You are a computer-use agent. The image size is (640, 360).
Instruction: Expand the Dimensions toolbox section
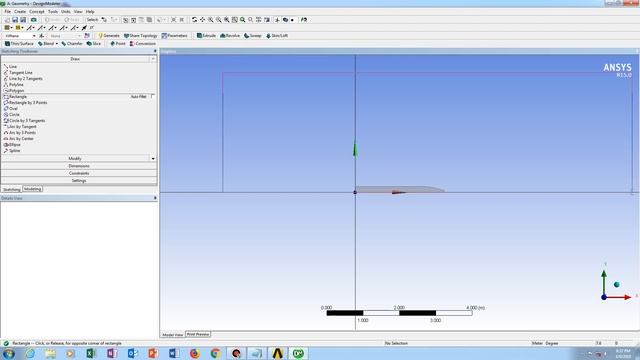click(79, 166)
